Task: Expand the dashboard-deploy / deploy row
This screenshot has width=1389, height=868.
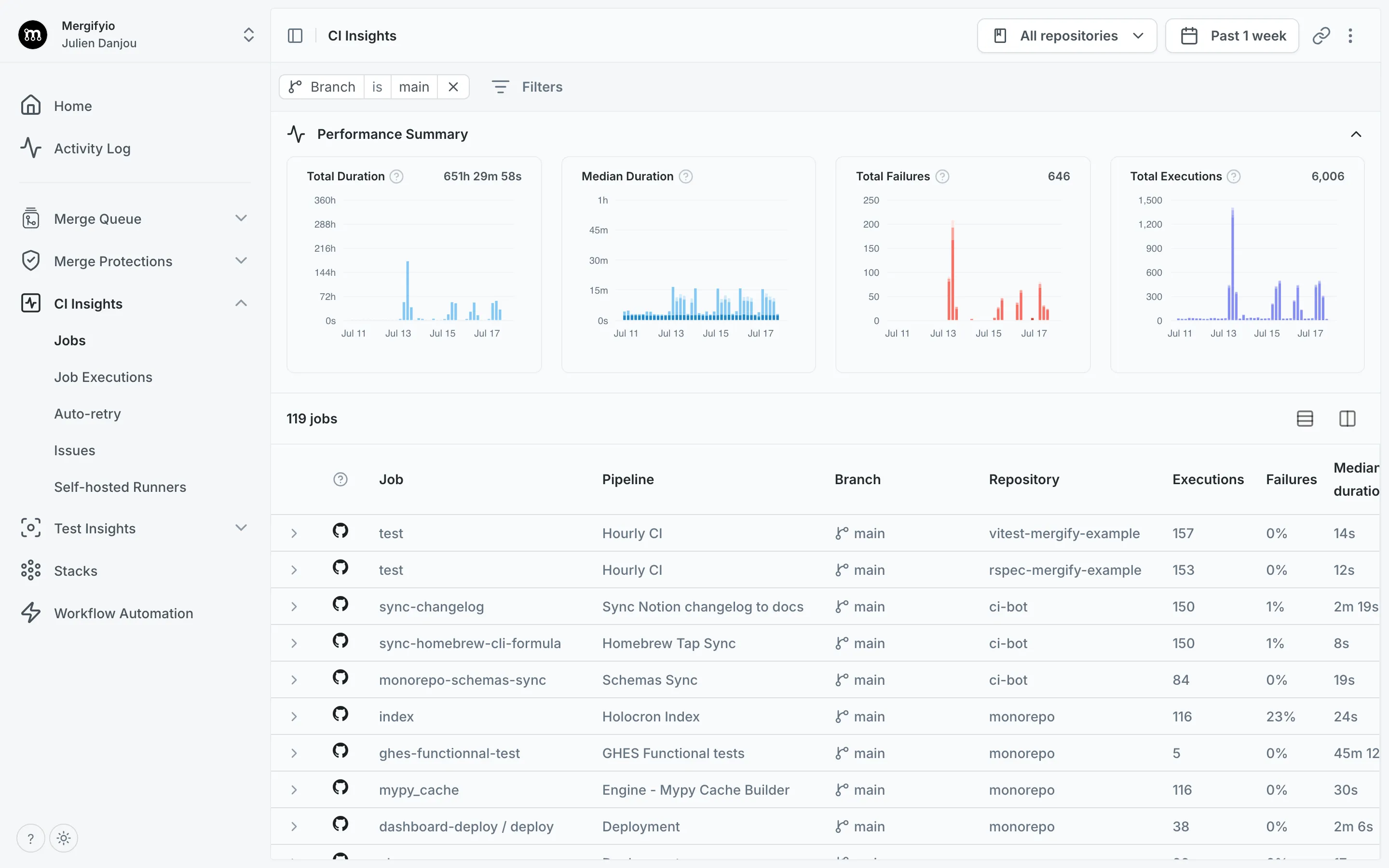Action: [x=294, y=827]
